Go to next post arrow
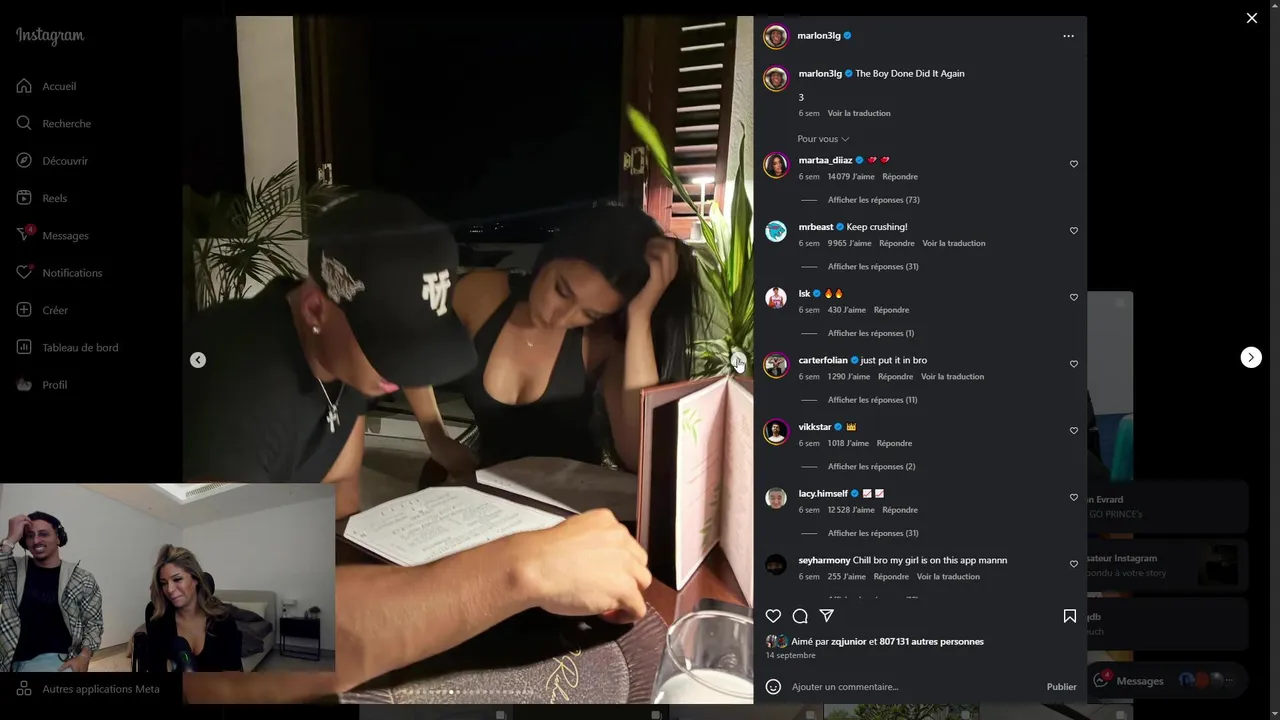This screenshot has height=720, width=1280. tap(1251, 357)
